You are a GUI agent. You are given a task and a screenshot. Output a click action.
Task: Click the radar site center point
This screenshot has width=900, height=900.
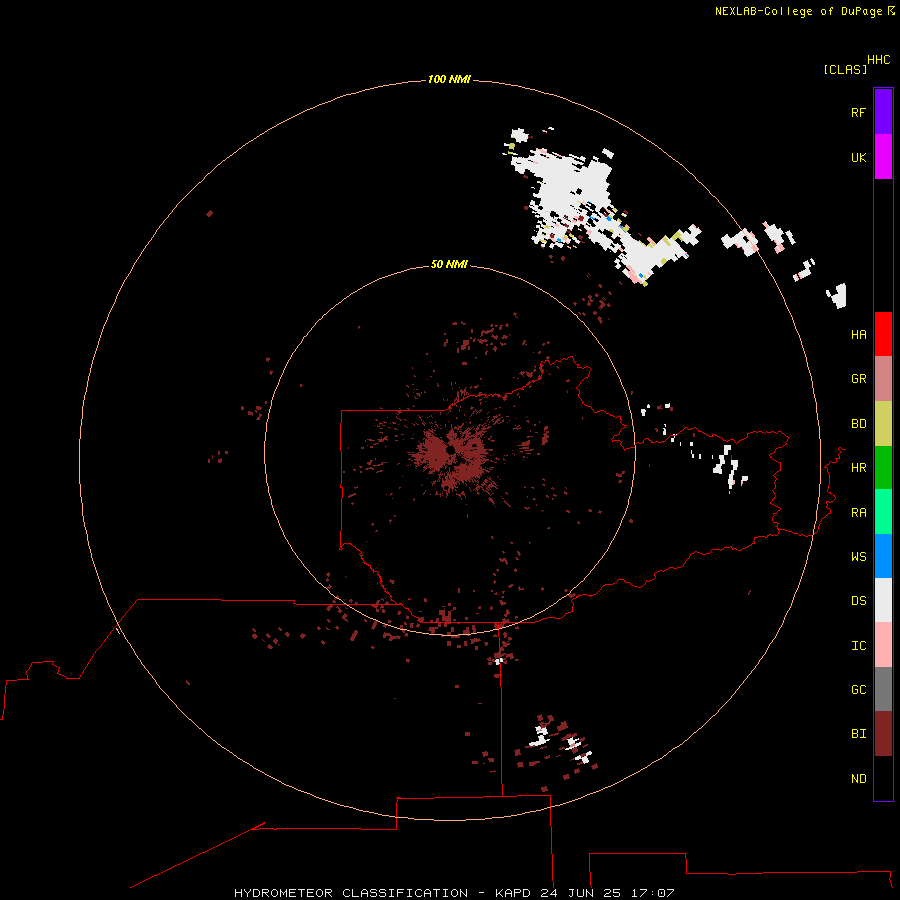pyautogui.click(x=451, y=451)
